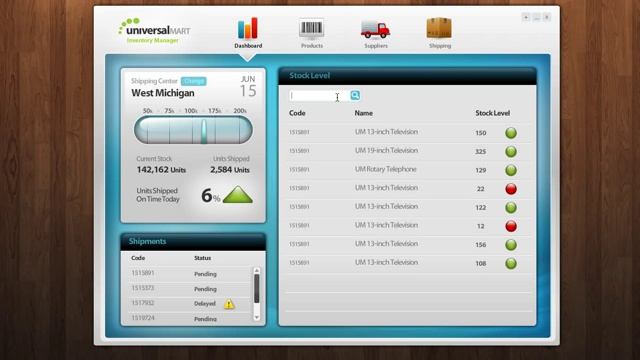Click stock value 156

(481, 244)
